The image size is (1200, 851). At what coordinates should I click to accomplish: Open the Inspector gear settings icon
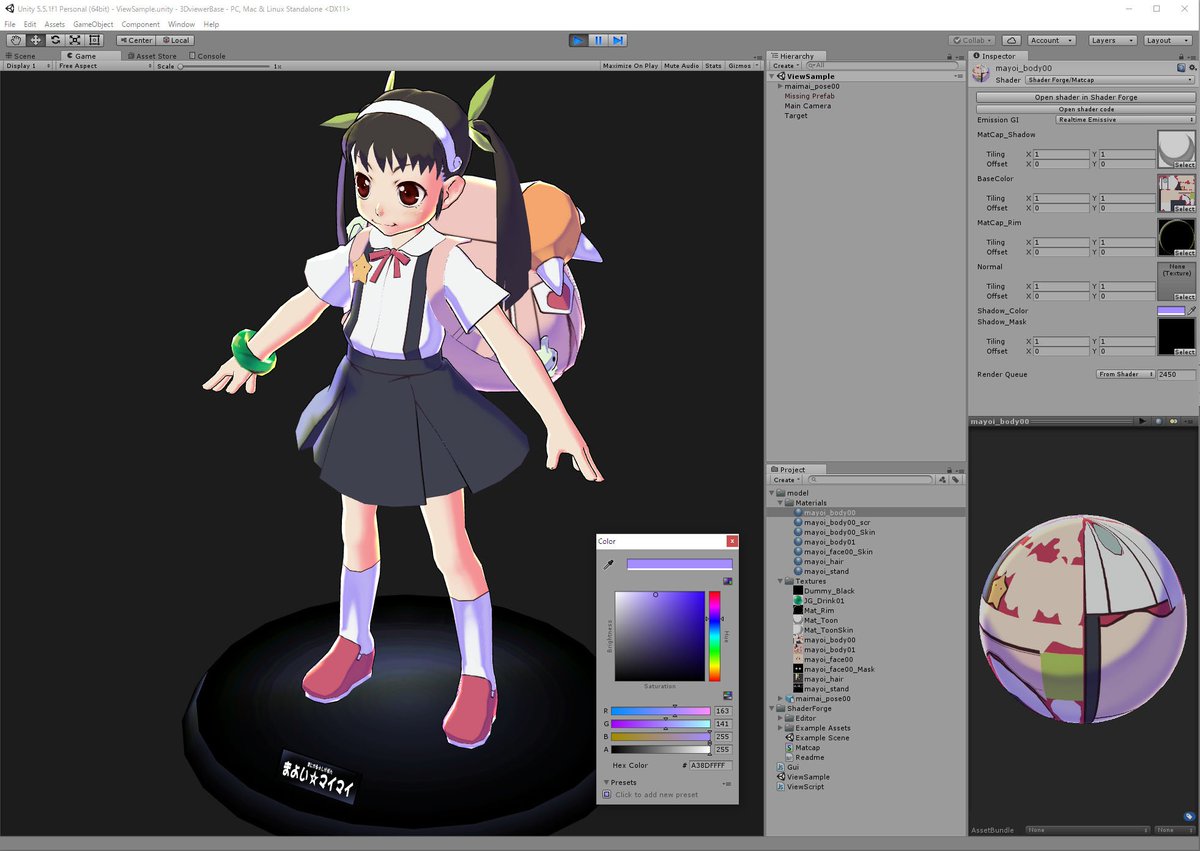(1192, 68)
